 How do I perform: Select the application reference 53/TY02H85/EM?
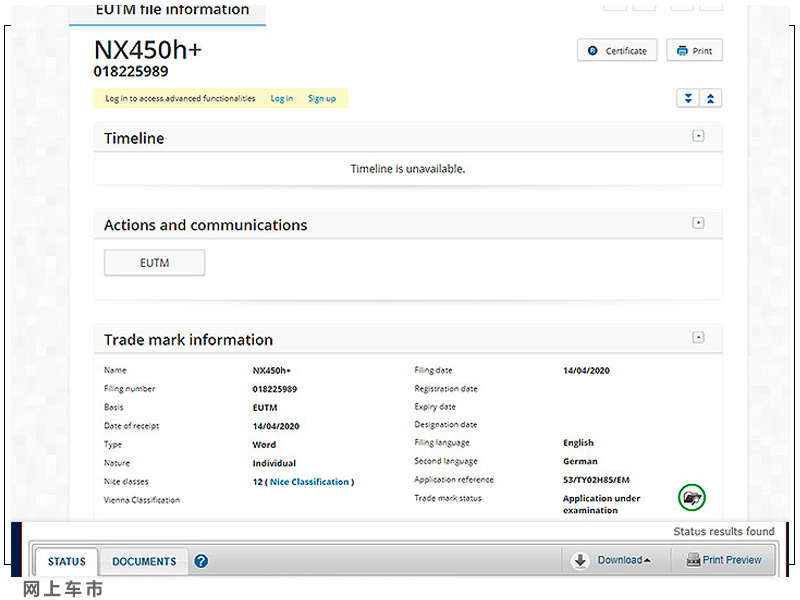(x=596, y=480)
